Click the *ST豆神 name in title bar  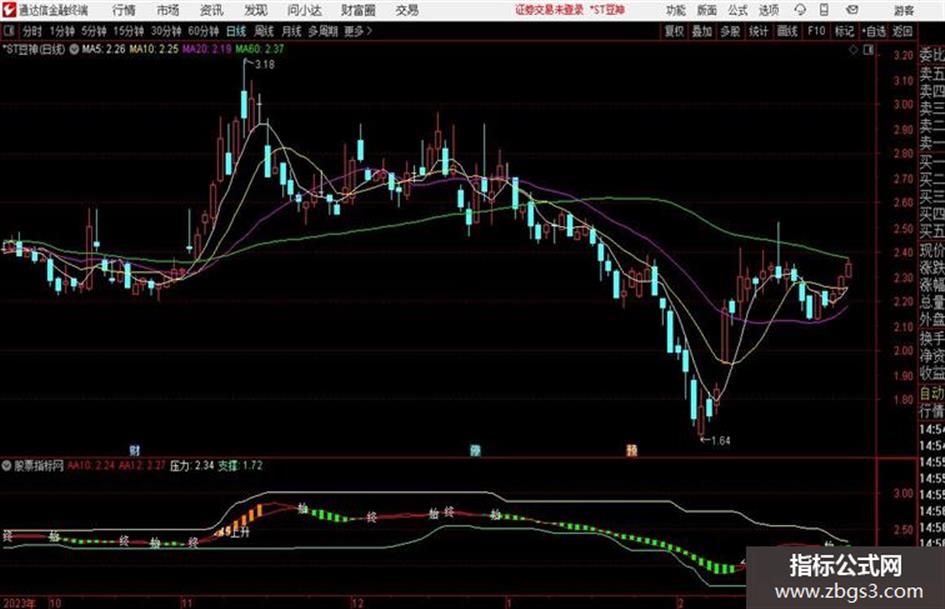[606, 10]
